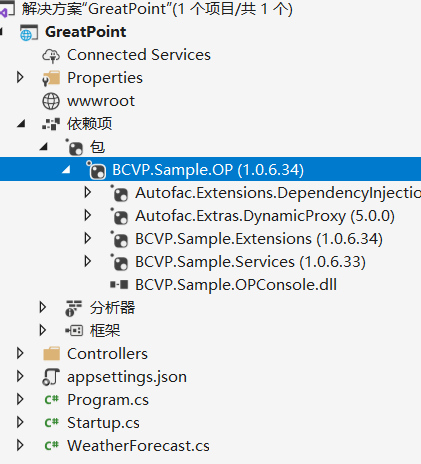Image resolution: width=421 pixels, height=464 pixels.
Task: Select Program.cs in the tree
Action: [x=108, y=400]
